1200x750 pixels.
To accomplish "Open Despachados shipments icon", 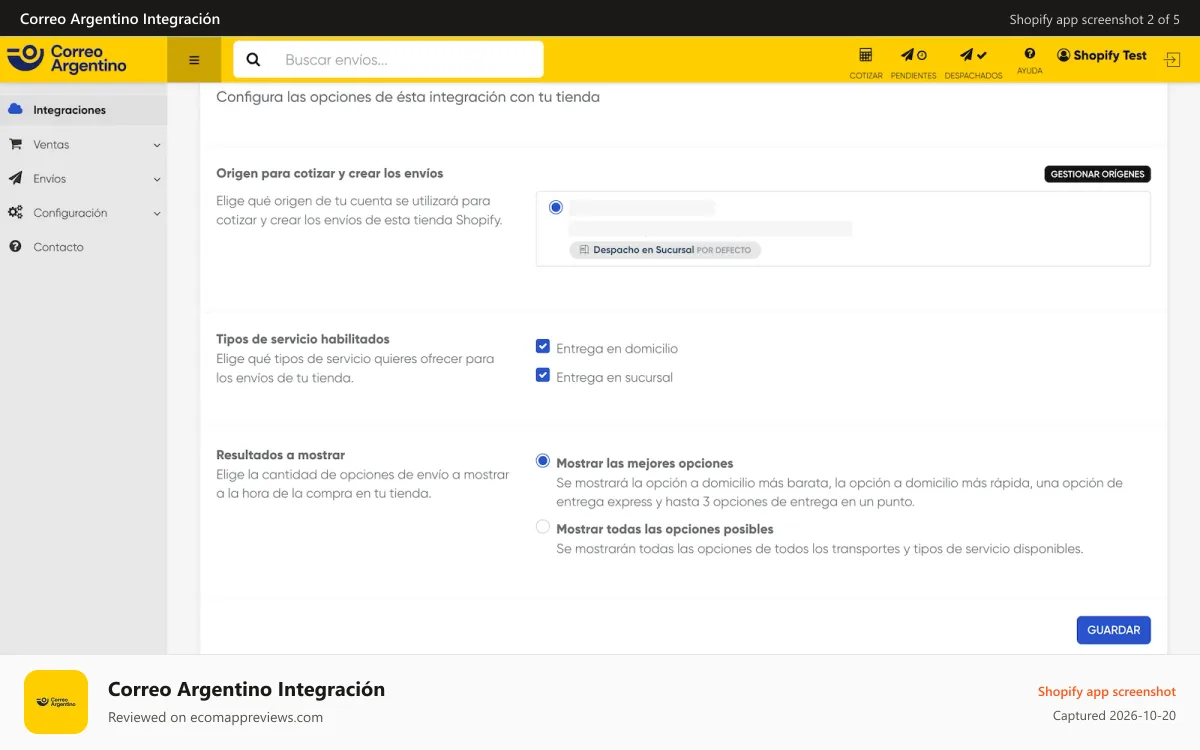I will [973, 55].
